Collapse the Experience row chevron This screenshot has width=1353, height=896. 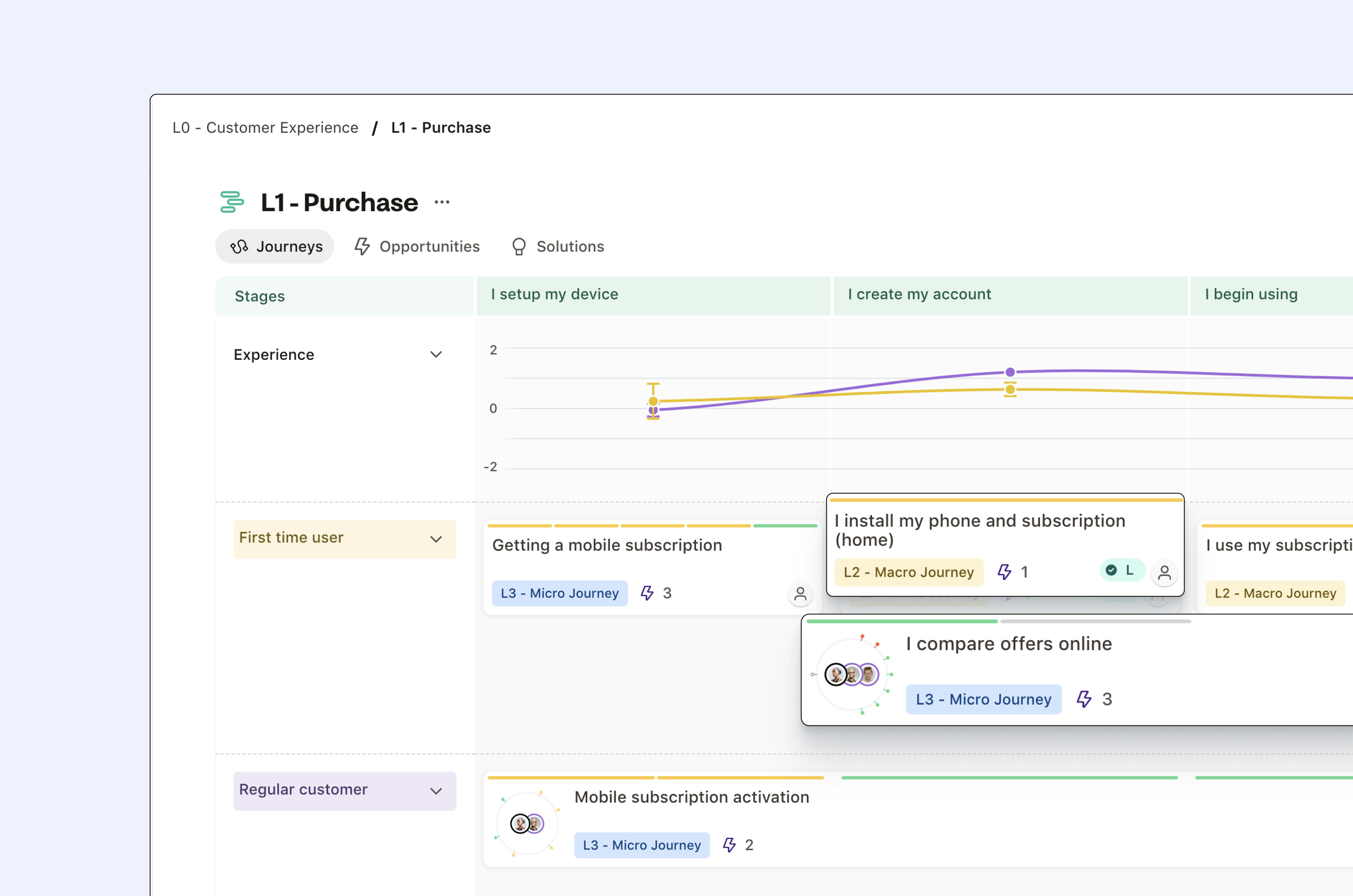click(436, 354)
